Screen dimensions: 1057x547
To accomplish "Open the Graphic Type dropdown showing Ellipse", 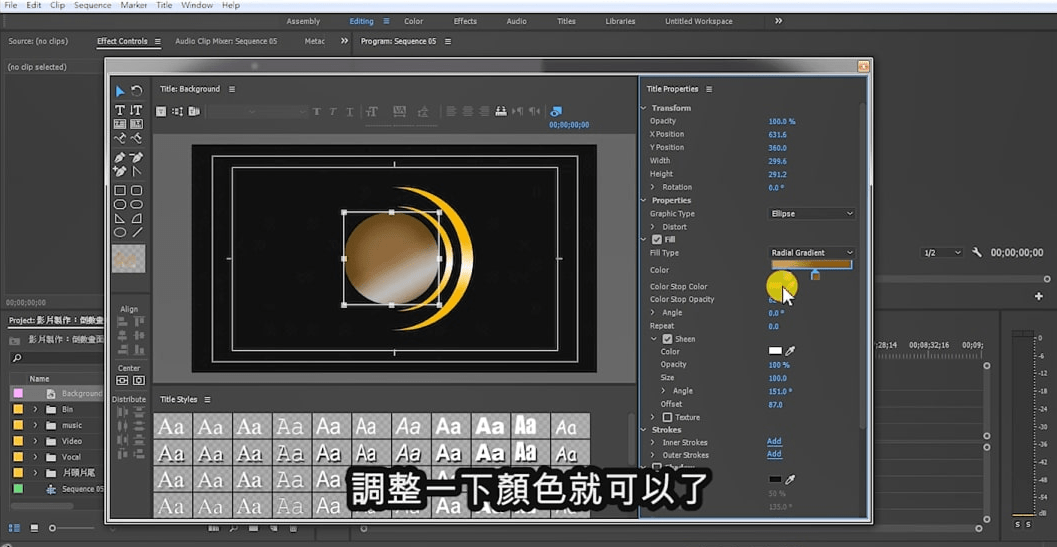I will 812,214.
